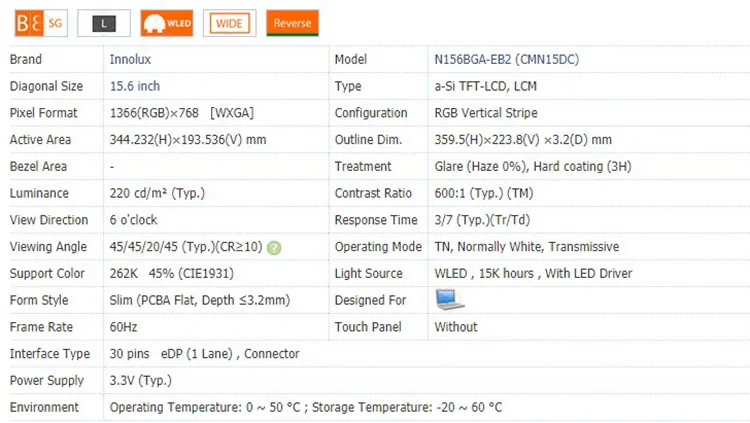Click the Pixel Format label
Screen dimensions: 750x423
pyautogui.click(x=44, y=113)
